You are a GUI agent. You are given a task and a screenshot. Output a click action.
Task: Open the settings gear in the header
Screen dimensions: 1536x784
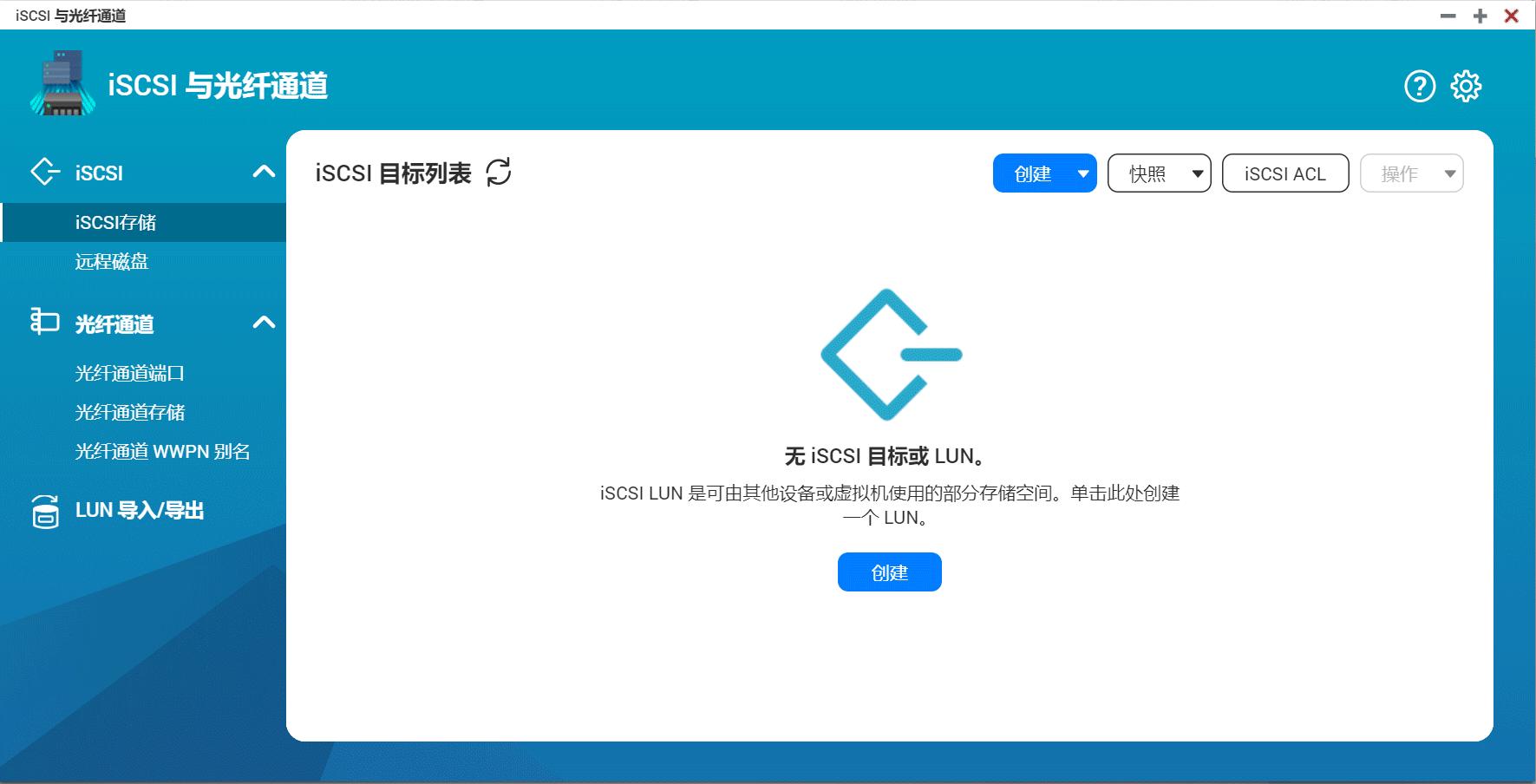point(1466,86)
